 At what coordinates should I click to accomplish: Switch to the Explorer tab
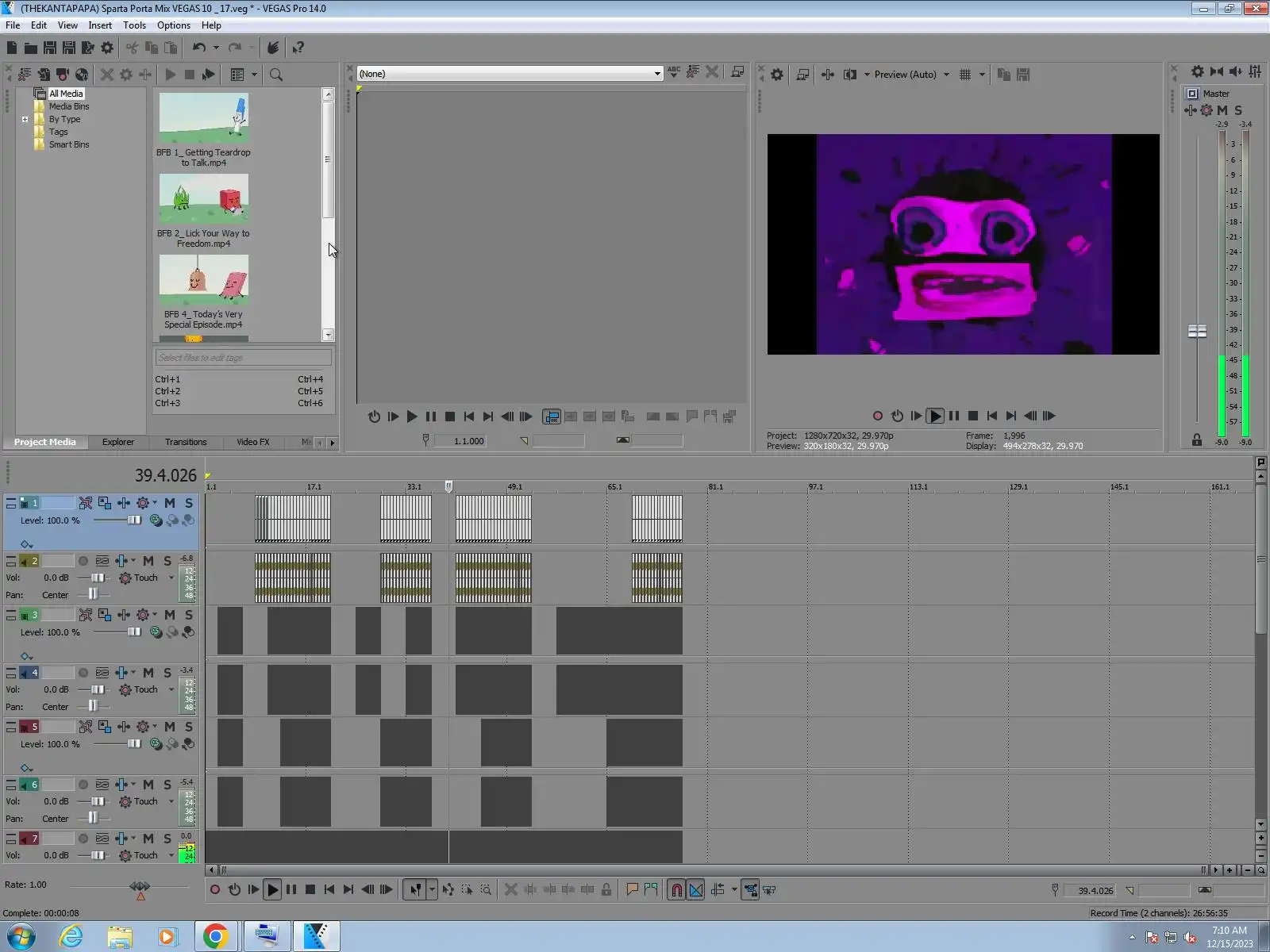pyautogui.click(x=118, y=442)
